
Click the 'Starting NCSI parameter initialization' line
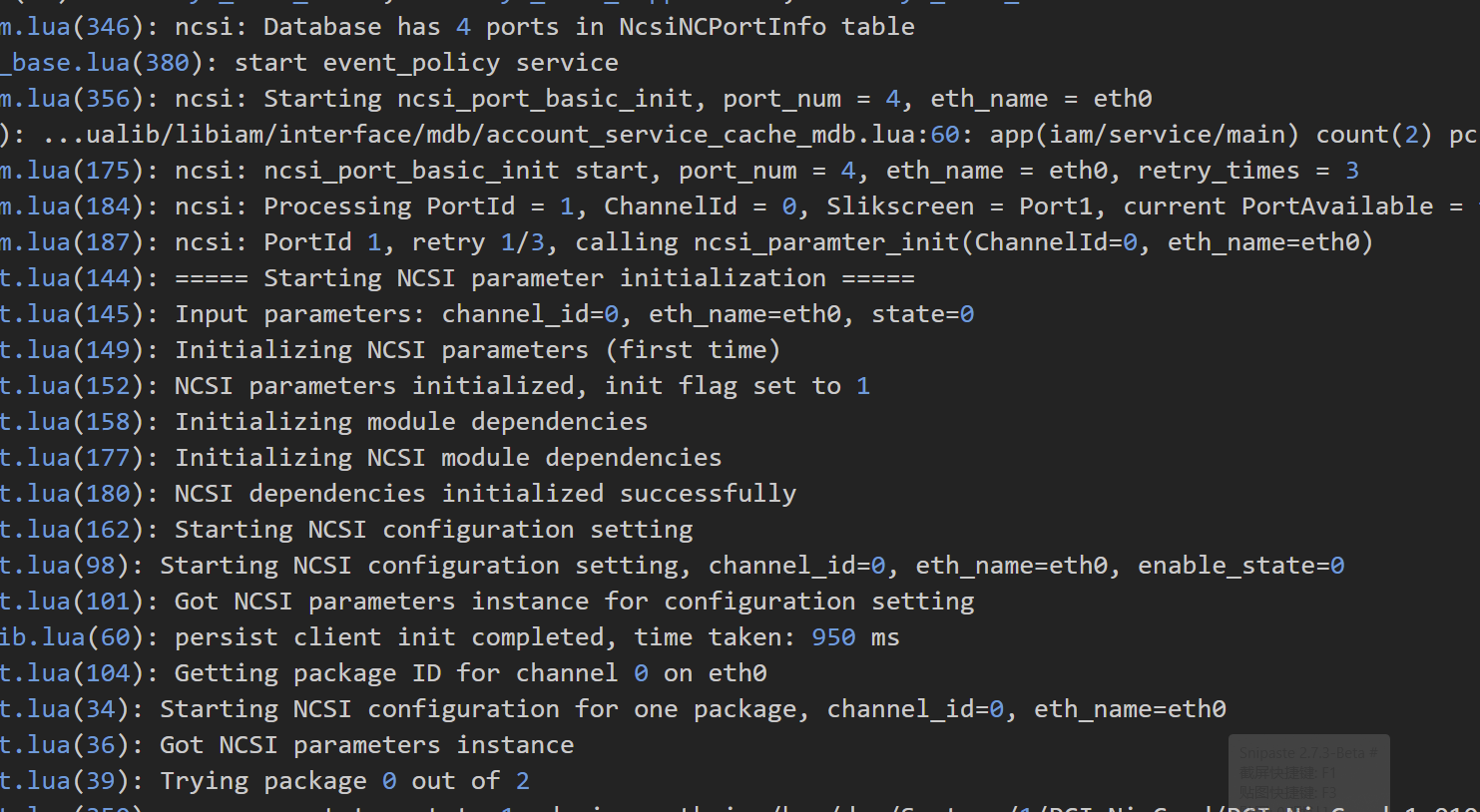coord(544,278)
